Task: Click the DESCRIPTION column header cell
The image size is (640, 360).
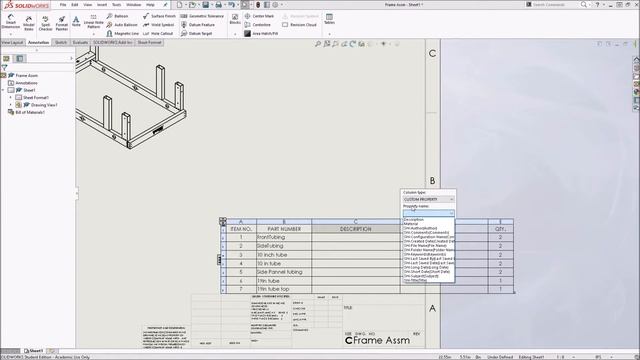Action: point(356,229)
